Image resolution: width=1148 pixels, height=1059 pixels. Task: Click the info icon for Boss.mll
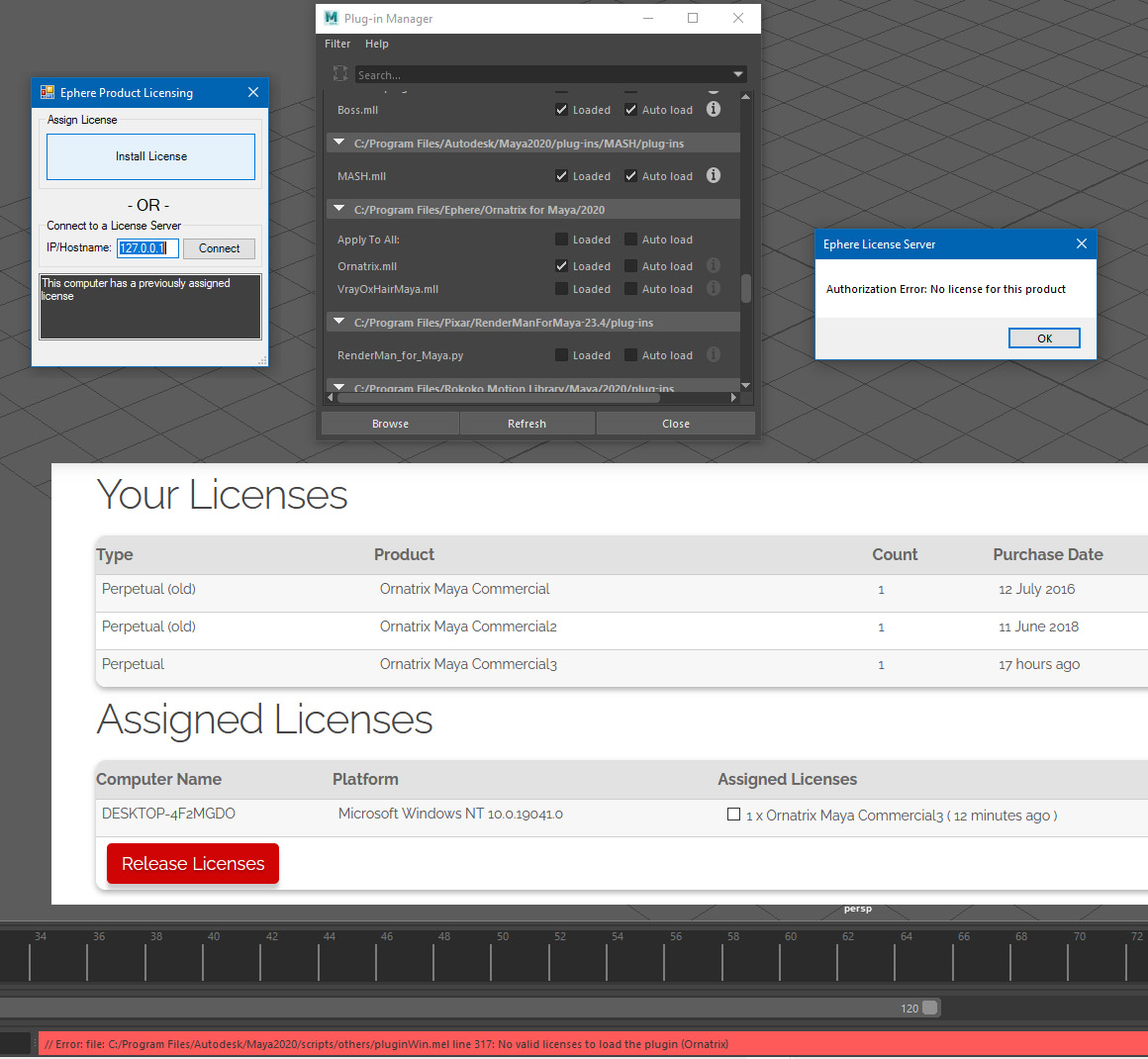click(714, 109)
